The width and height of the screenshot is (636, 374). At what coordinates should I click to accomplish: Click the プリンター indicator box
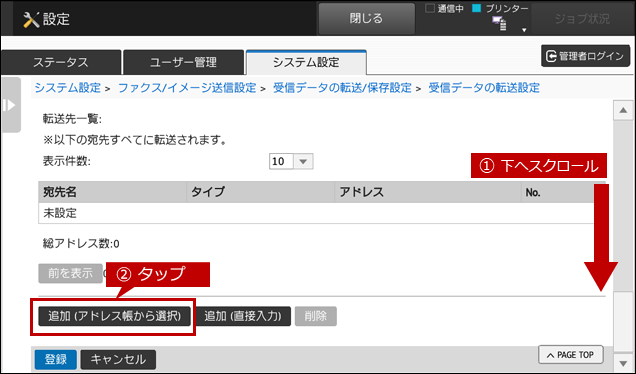click(477, 8)
